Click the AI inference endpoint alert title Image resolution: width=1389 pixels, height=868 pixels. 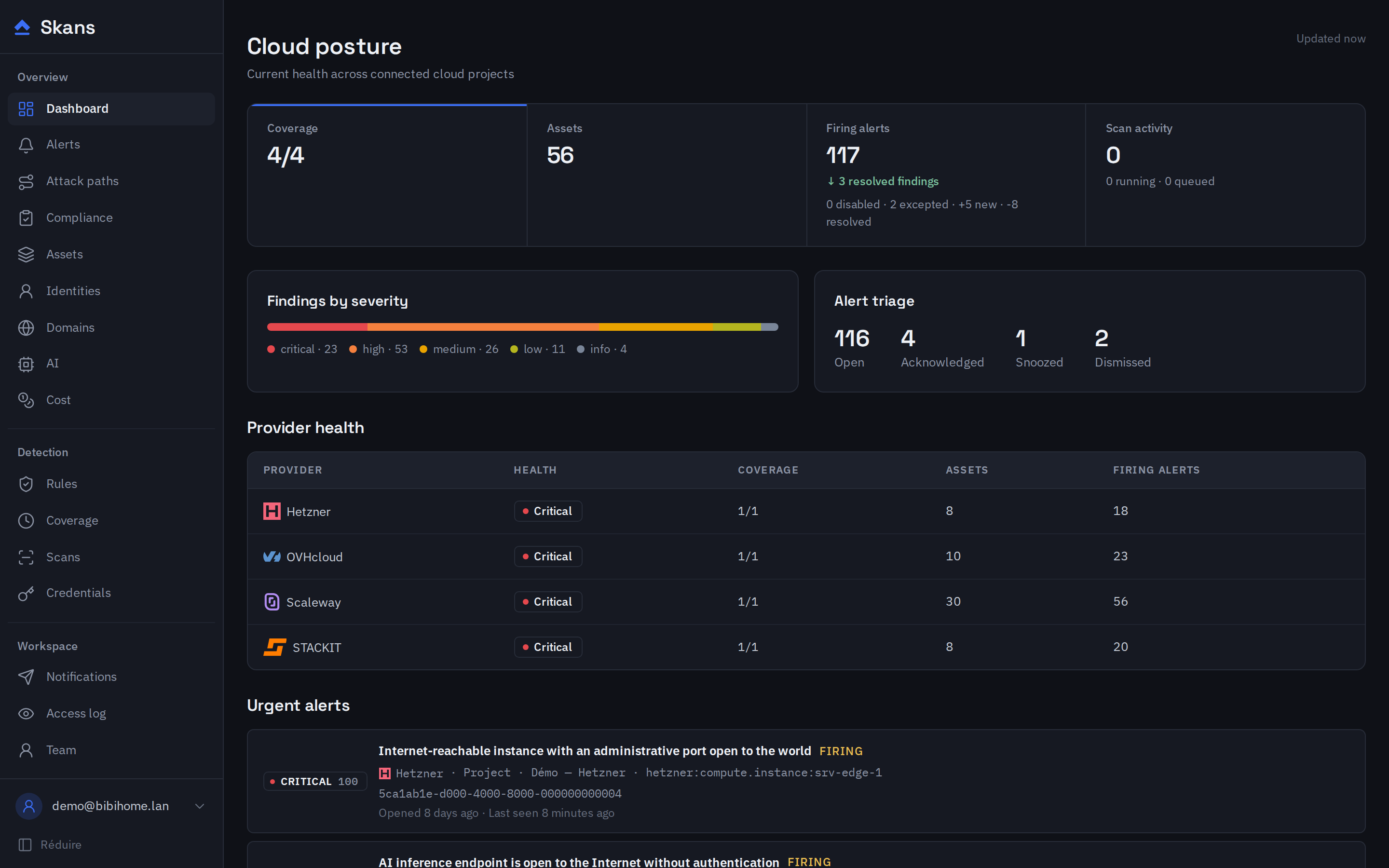[x=579, y=862]
